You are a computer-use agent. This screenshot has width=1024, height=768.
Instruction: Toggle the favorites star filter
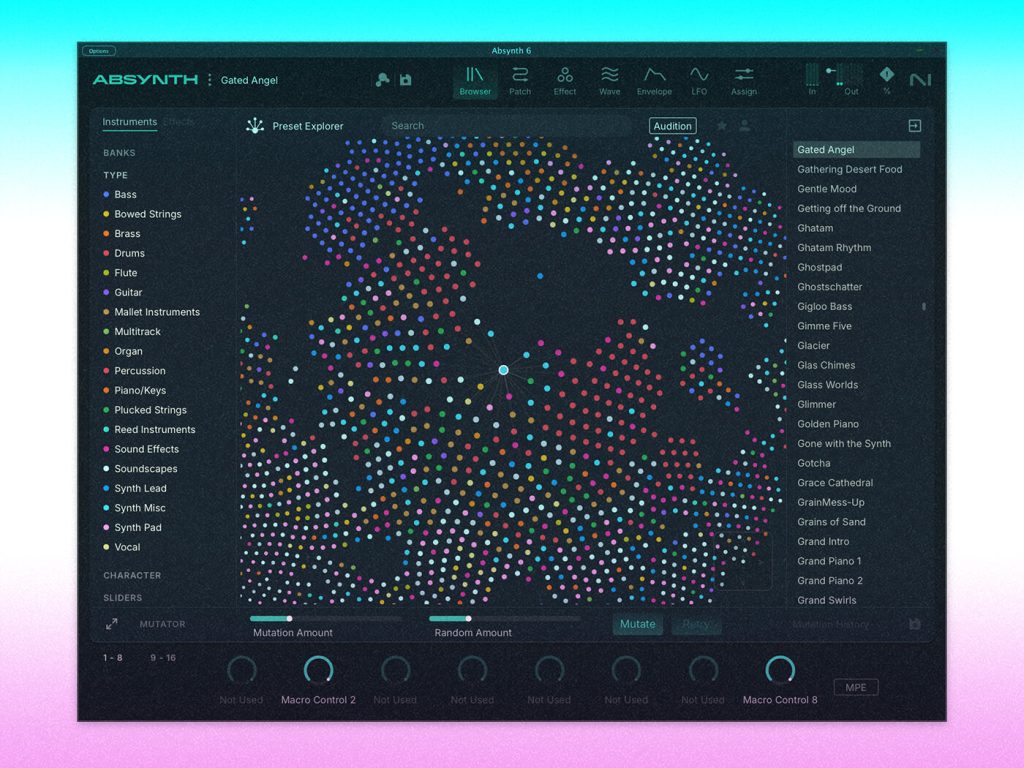coord(722,125)
